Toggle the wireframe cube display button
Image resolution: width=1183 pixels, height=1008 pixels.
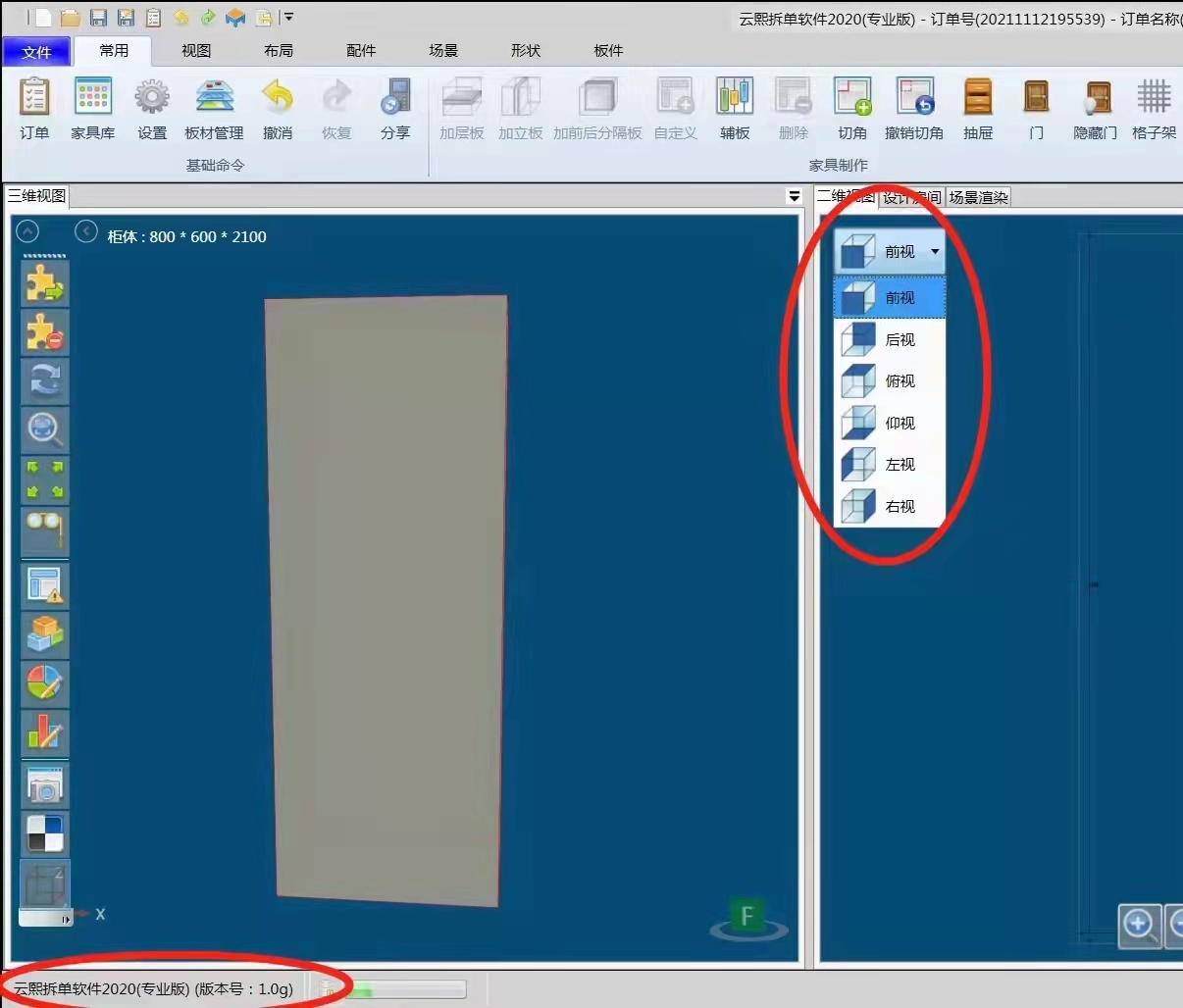(45, 885)
